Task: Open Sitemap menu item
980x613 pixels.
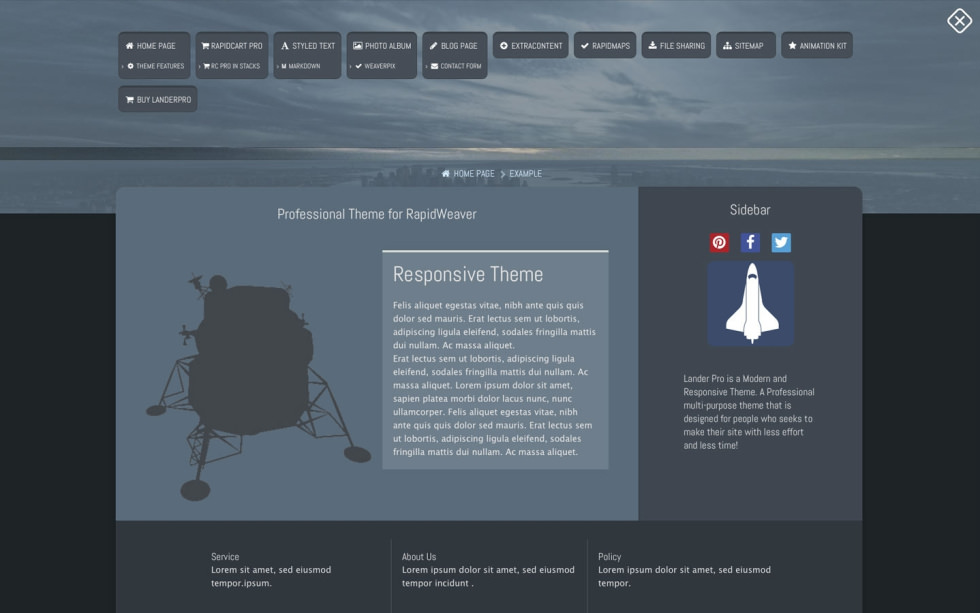Action: 746,46
